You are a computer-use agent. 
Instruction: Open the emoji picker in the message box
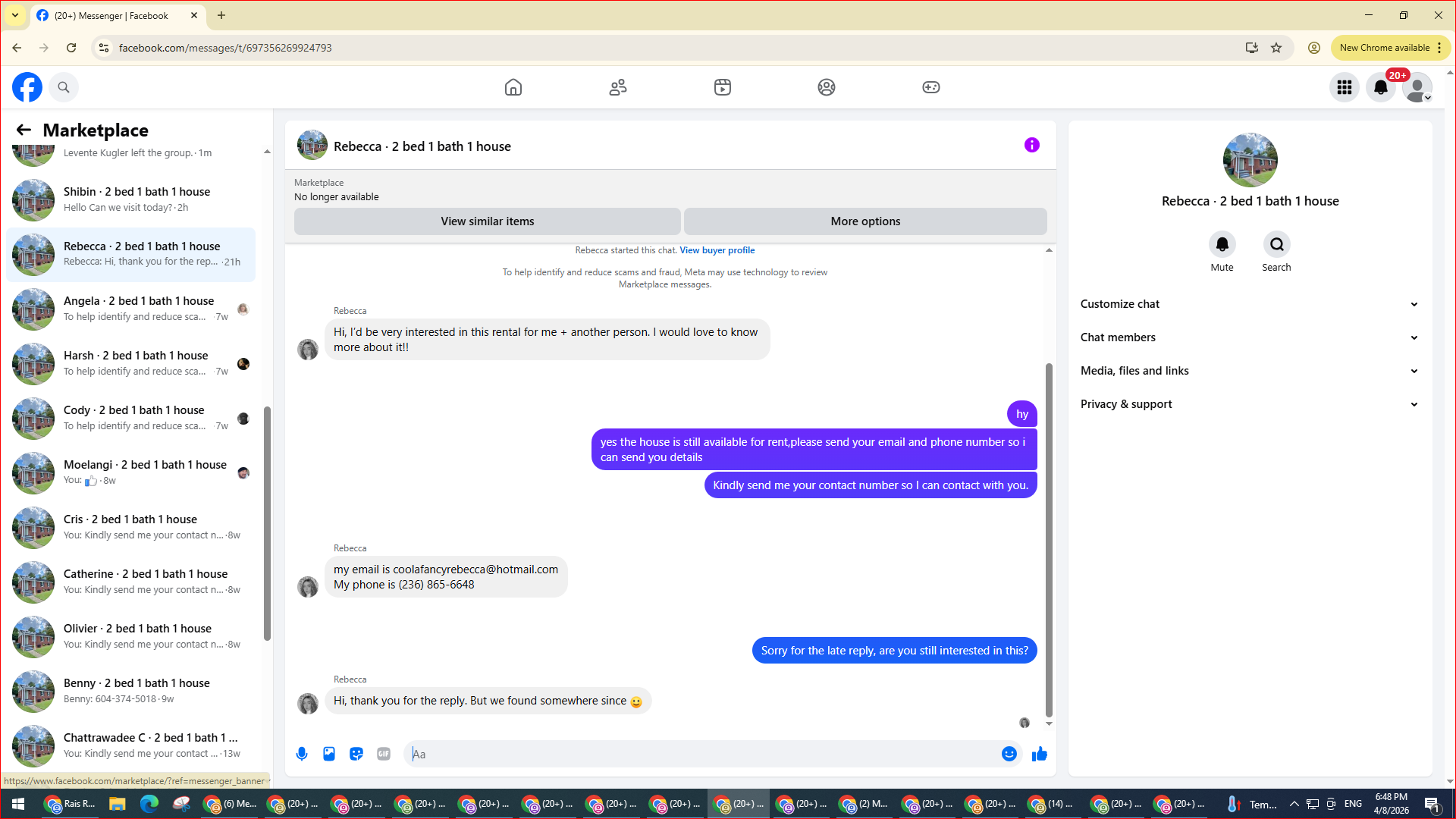click(x=1009, y=754)
